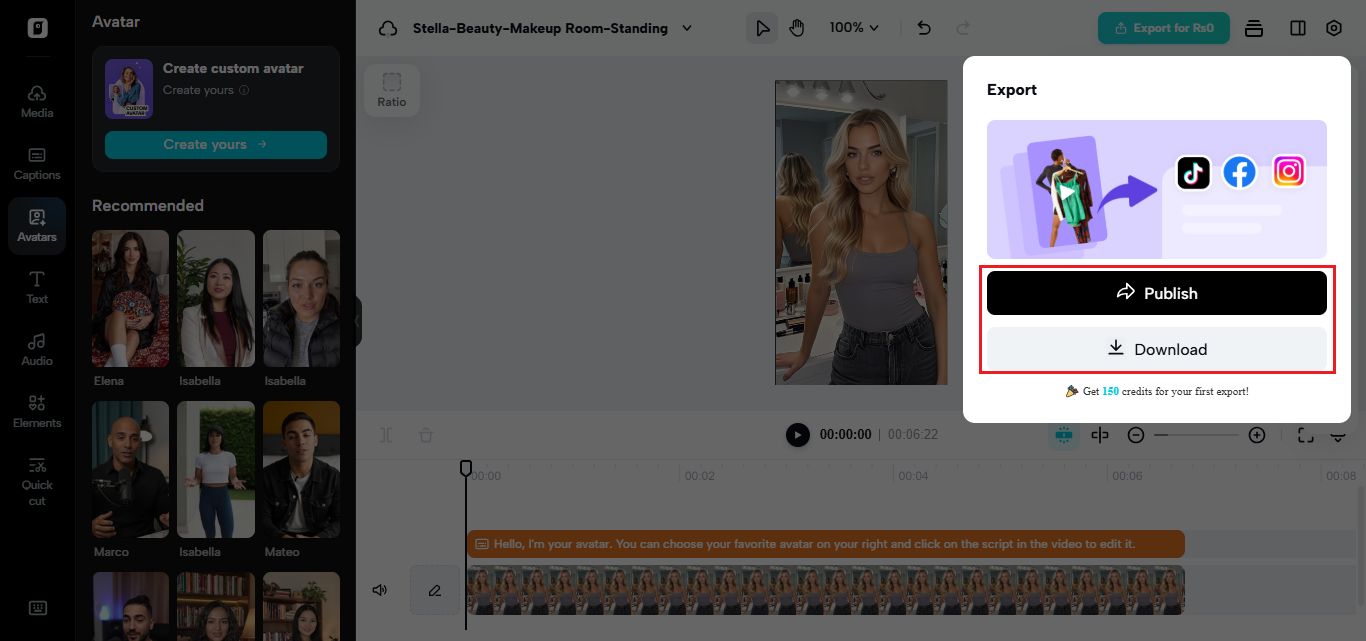Open the Captions panel
The image size is (1366, 641).
click(x=37, y=163)
